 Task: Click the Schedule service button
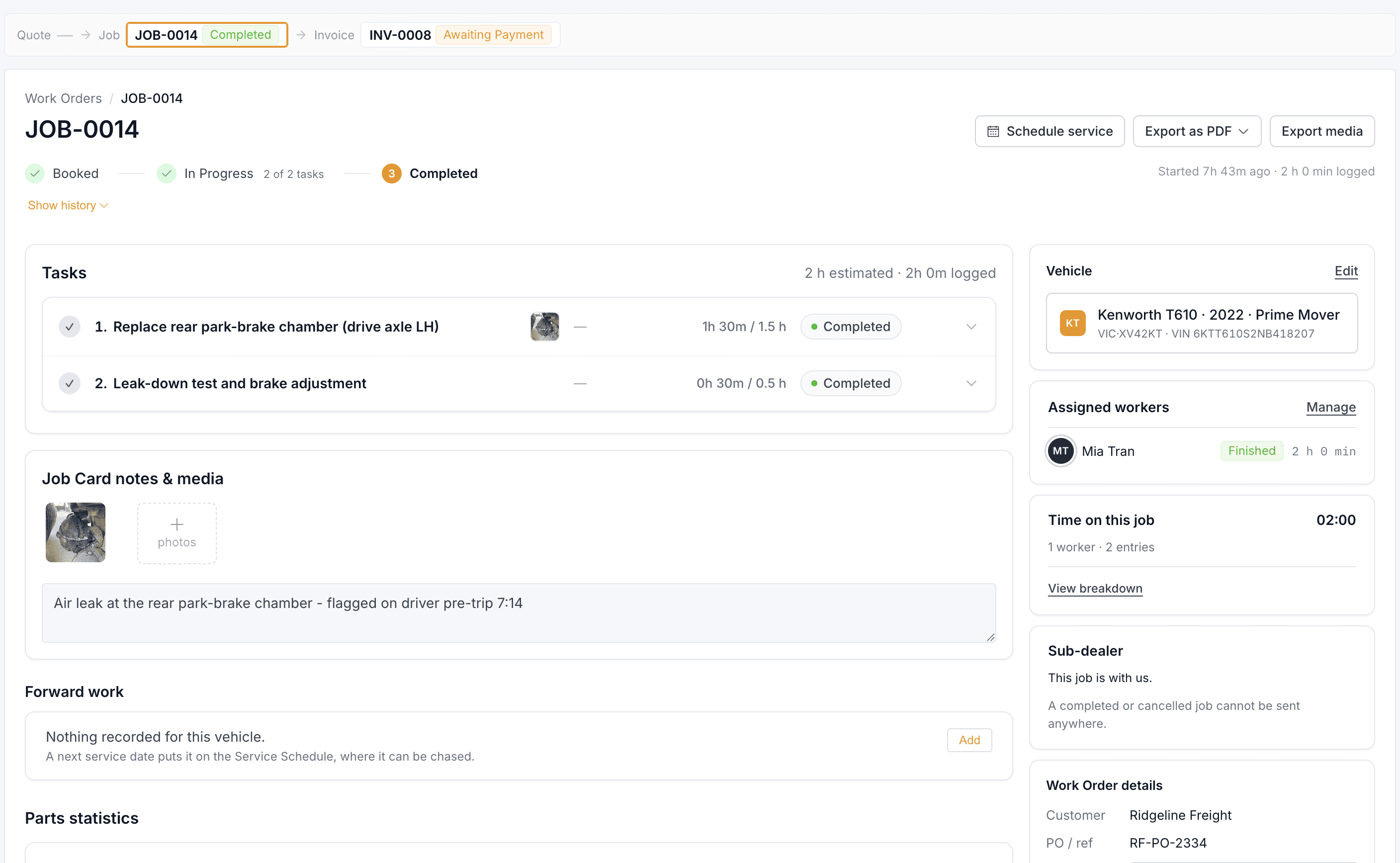1050,131
